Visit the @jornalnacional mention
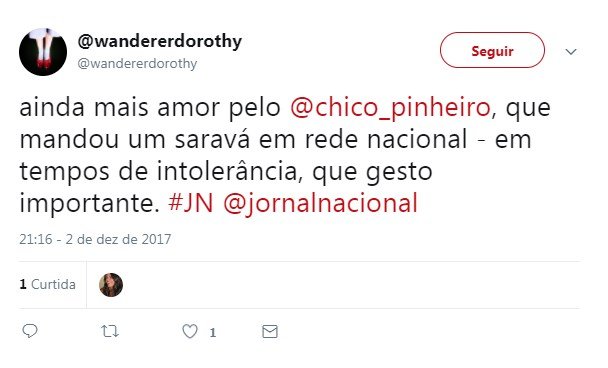Viewport: 608px width, 368px height. tap(320, 204)
